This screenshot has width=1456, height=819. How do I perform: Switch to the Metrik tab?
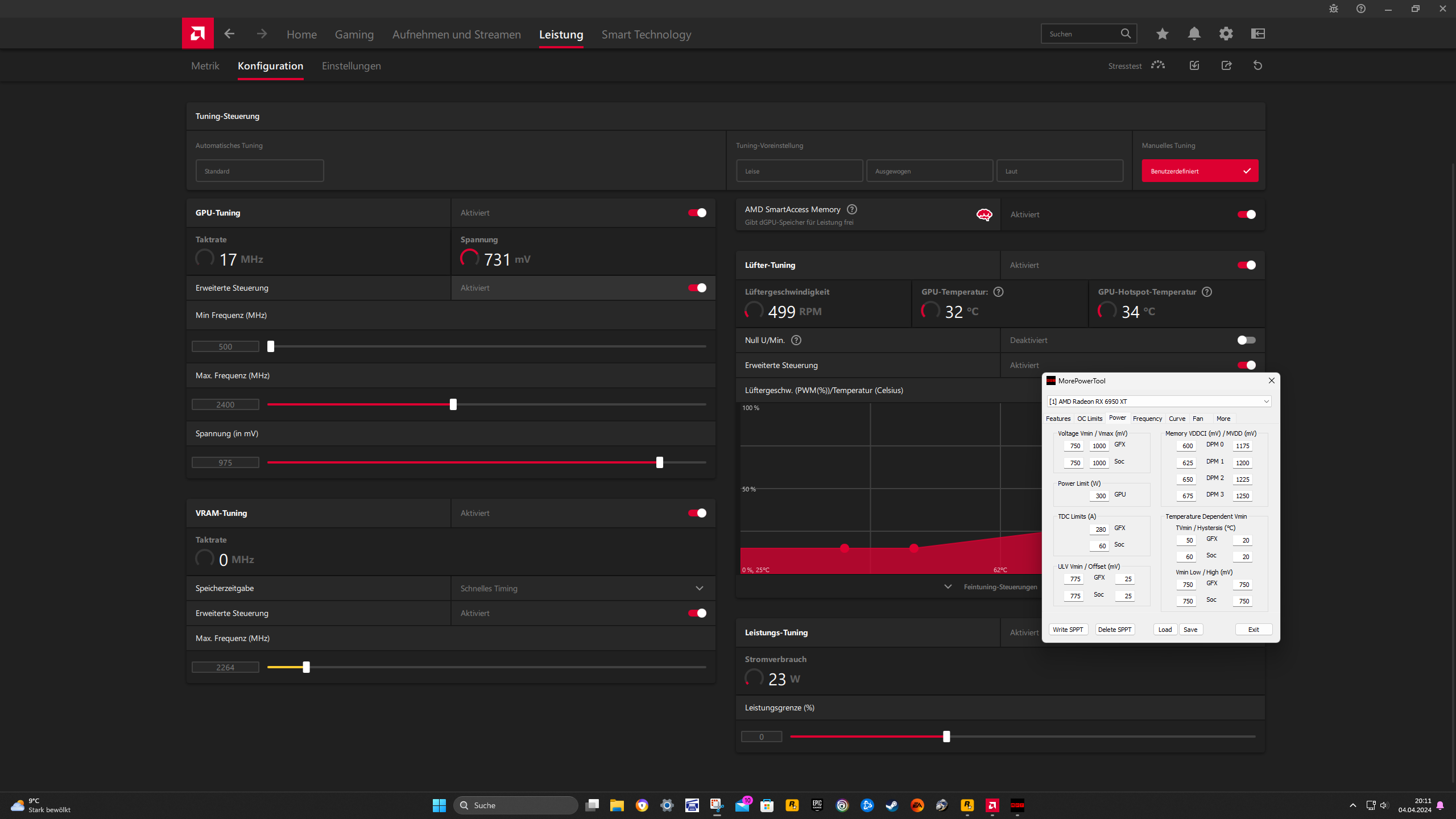pyautogui.click(x=205, y=66)
